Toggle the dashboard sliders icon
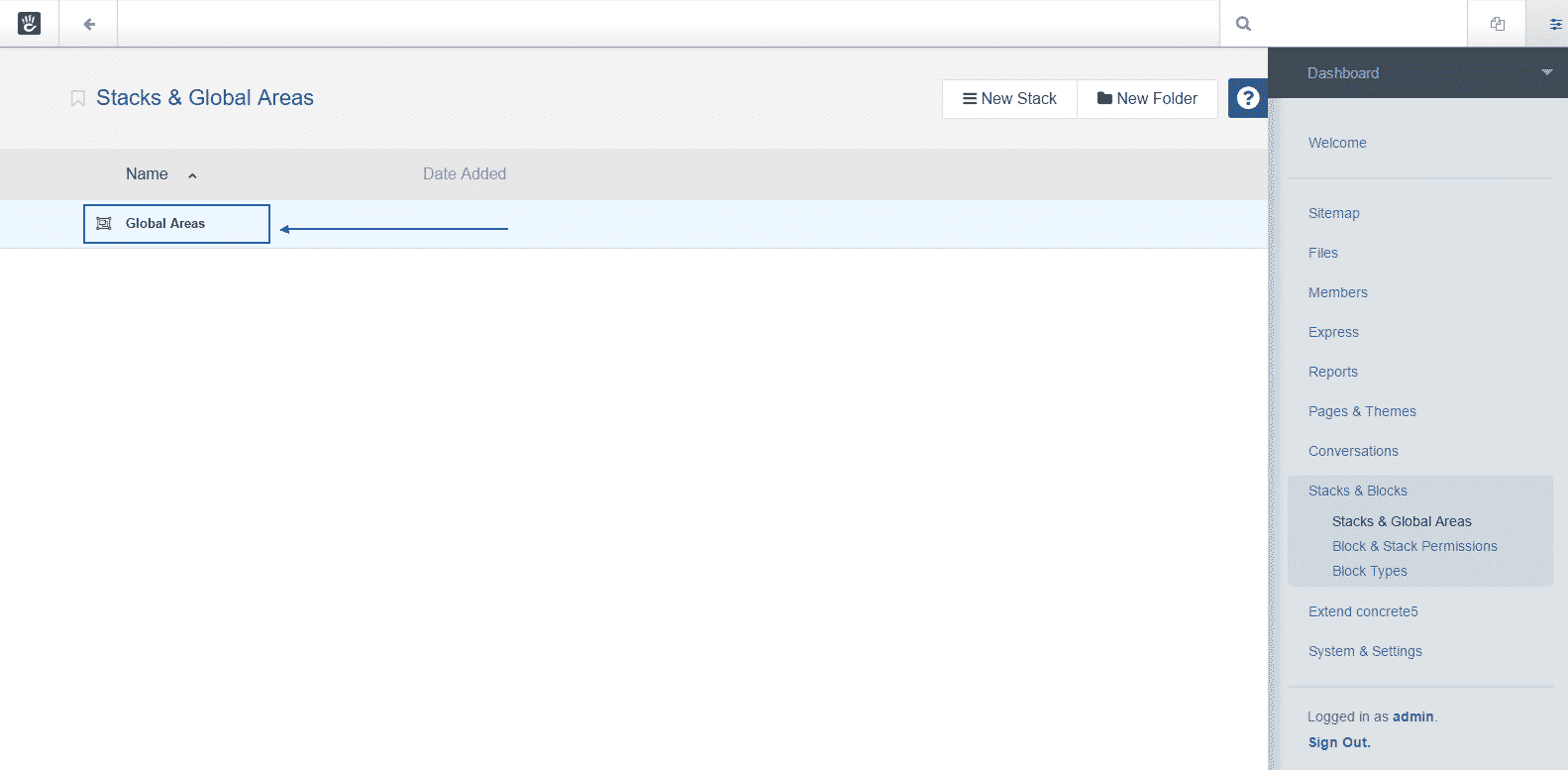 1556,24
